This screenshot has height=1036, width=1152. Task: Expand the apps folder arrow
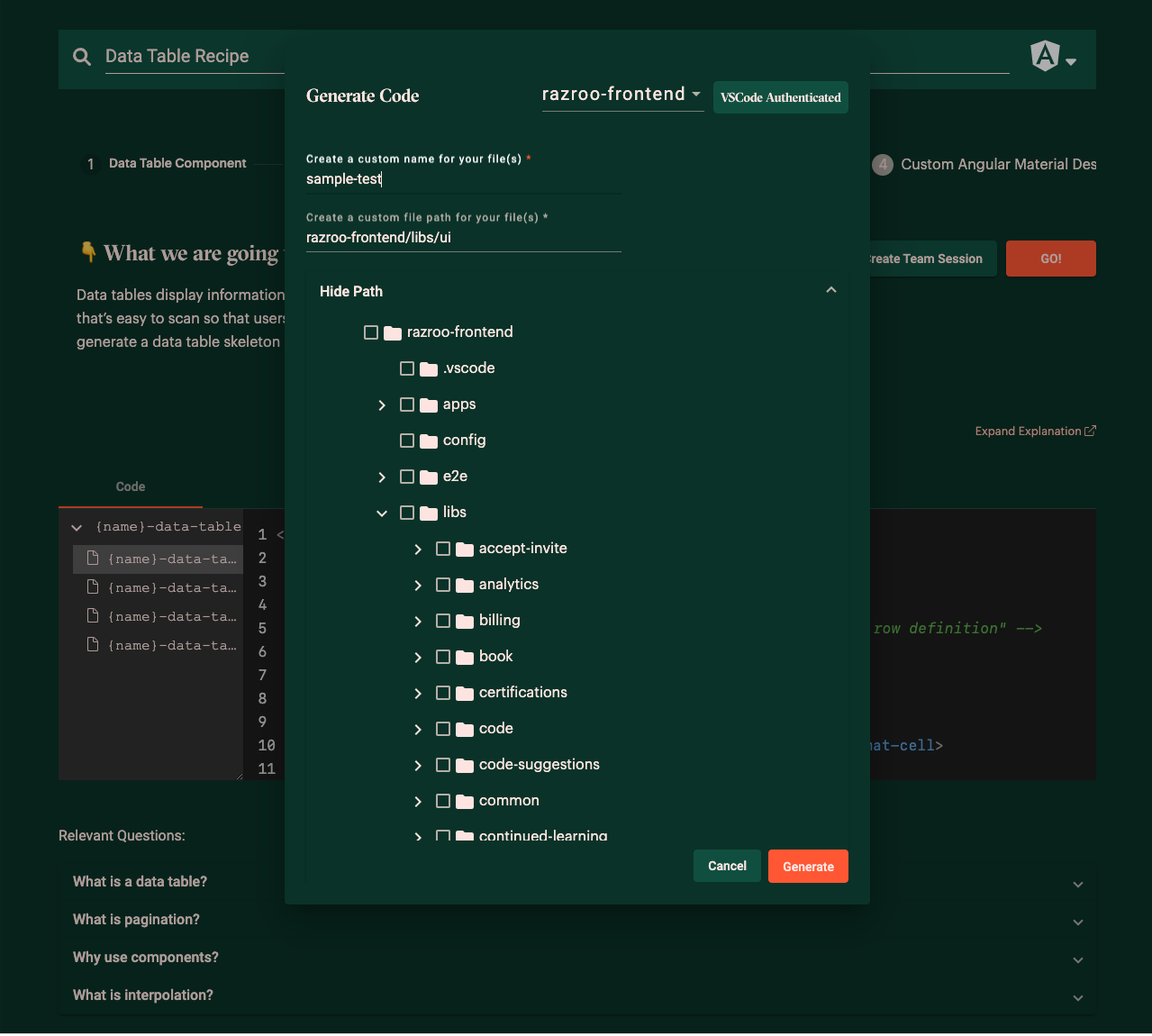(x=382, y=405)
